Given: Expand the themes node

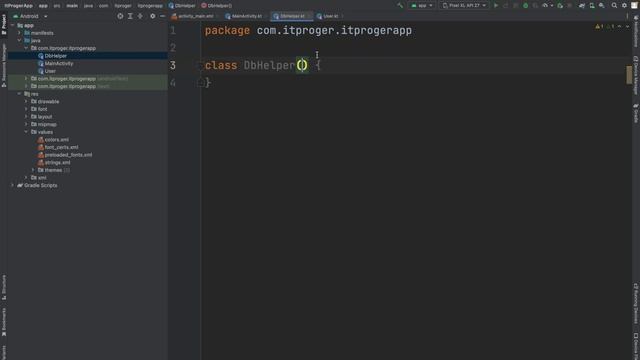Looking at the screenshot, I should [33, 170].
